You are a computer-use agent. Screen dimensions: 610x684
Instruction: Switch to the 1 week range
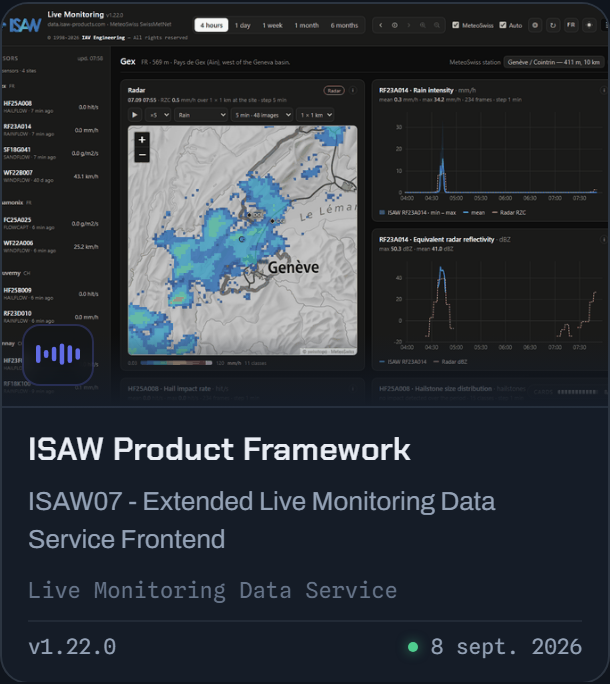272,25
